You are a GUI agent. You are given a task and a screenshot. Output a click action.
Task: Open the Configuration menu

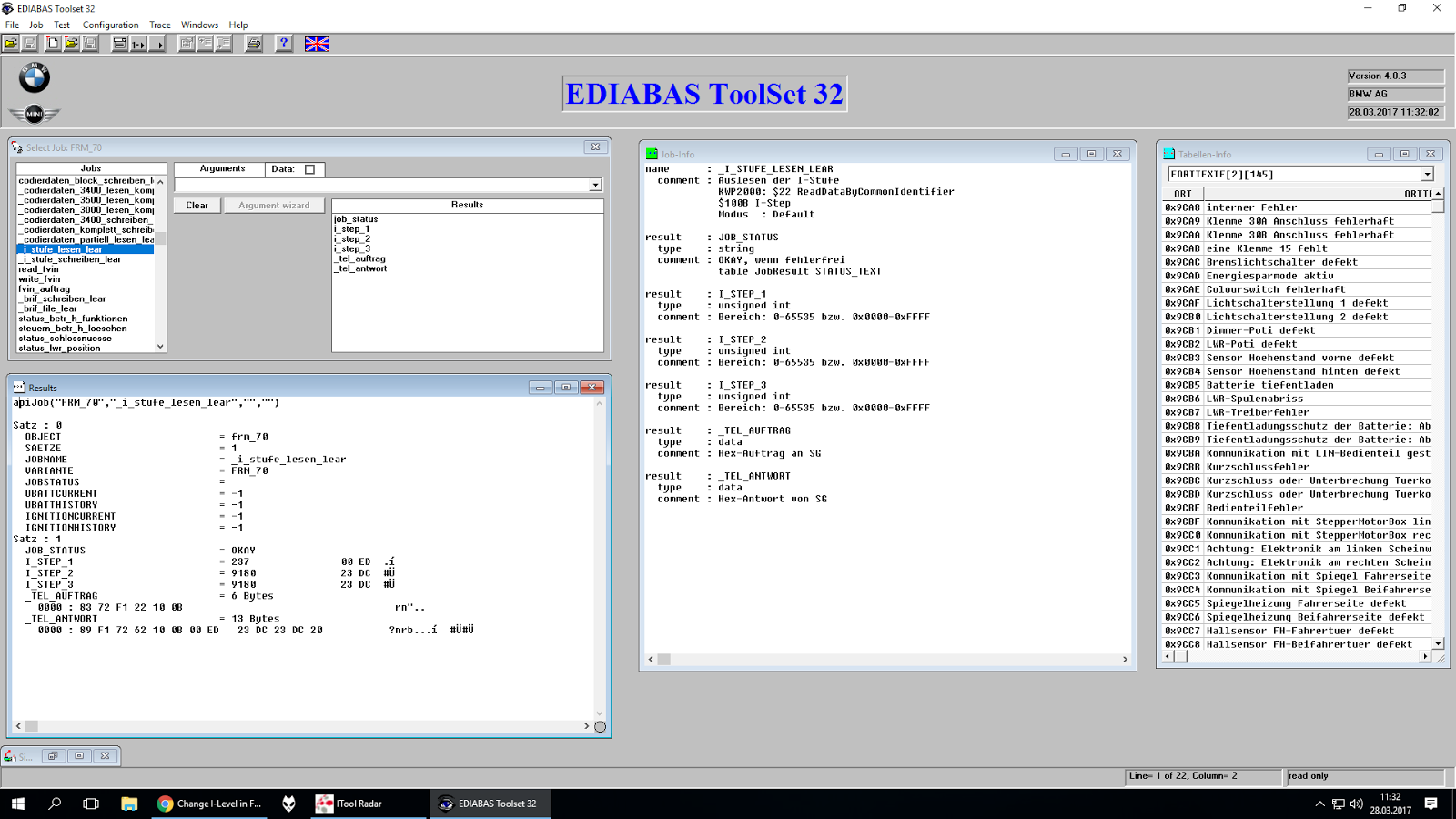[x=110, y=25]
